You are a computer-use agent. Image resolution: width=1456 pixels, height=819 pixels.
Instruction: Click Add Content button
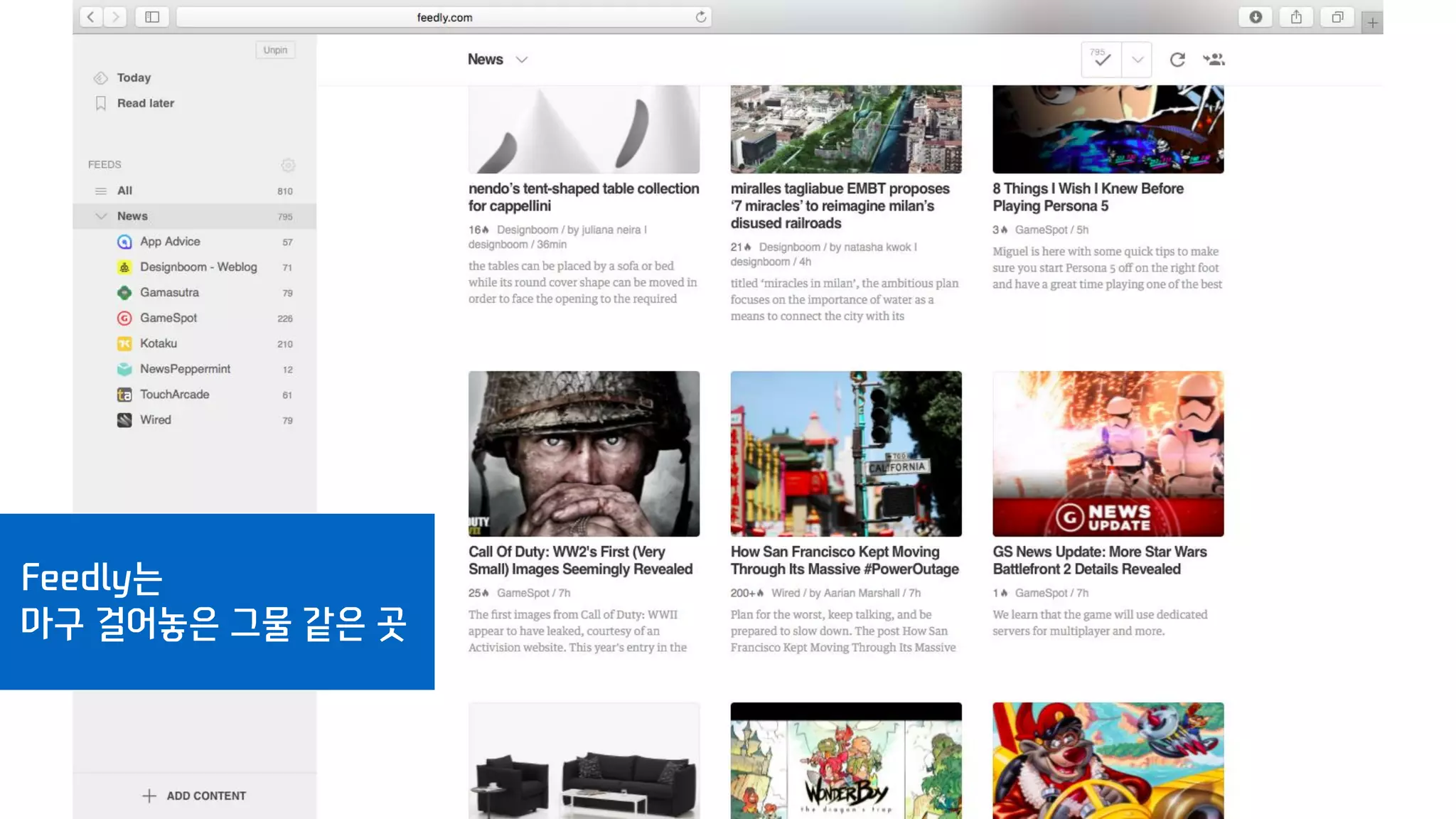pyautogui.click(x=194, y=796)
